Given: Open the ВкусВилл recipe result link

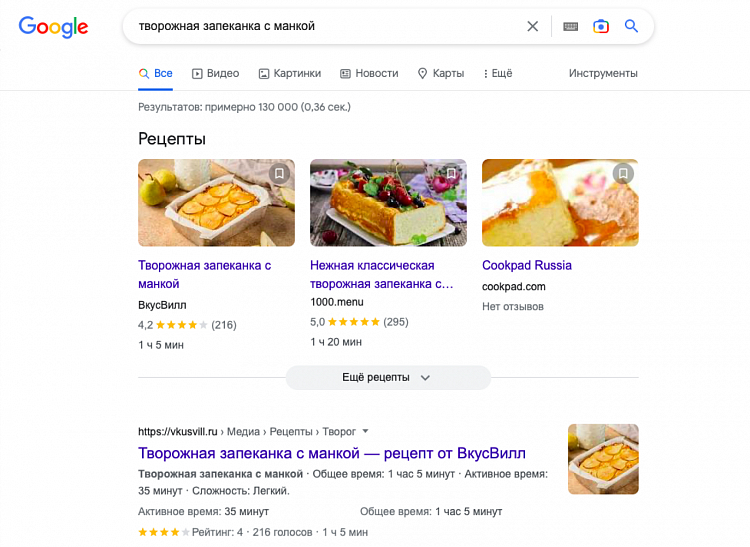Looking at the screenshot, I should point(331,453).
